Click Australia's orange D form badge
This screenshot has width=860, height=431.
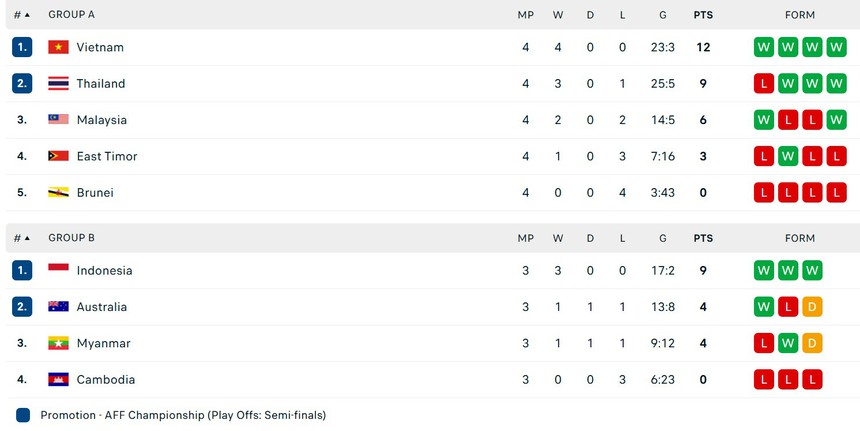(x=812, y=307)
